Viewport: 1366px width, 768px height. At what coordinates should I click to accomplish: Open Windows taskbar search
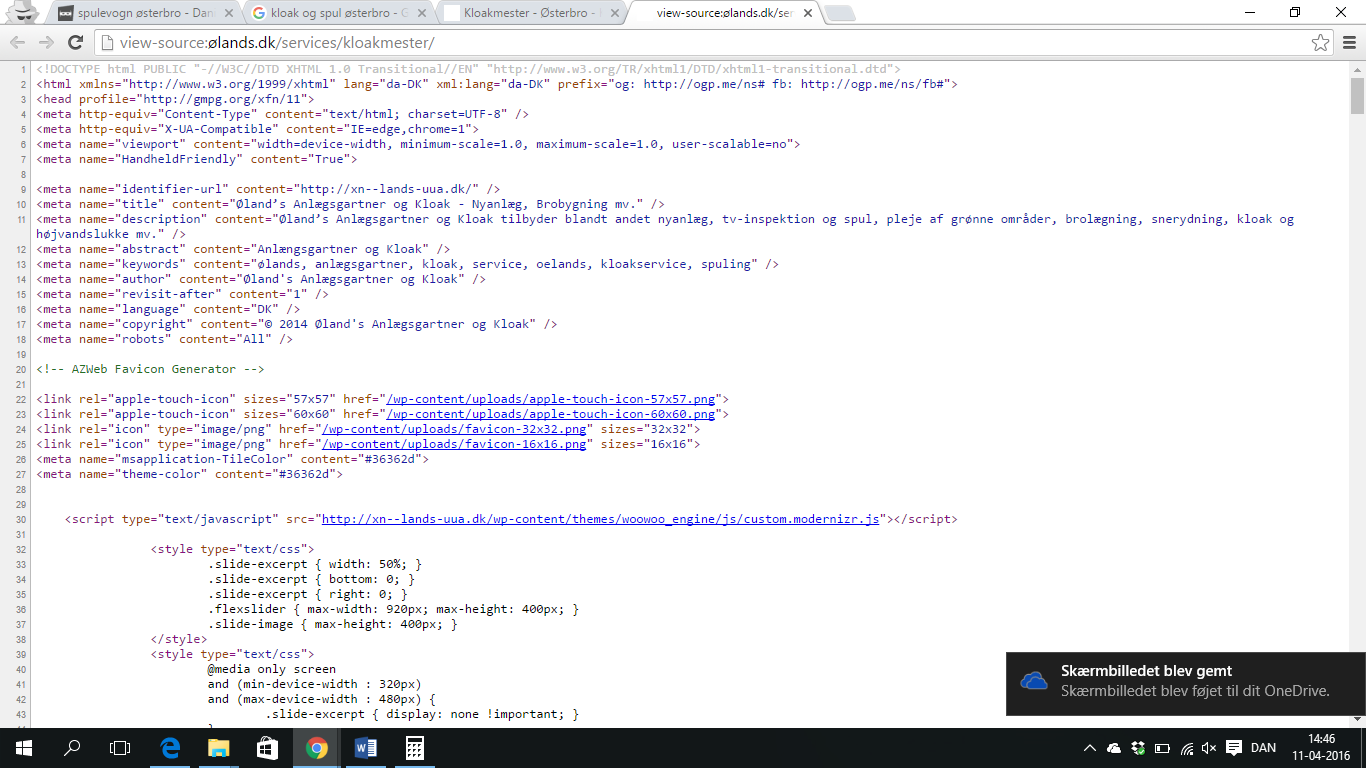point(72,748)
